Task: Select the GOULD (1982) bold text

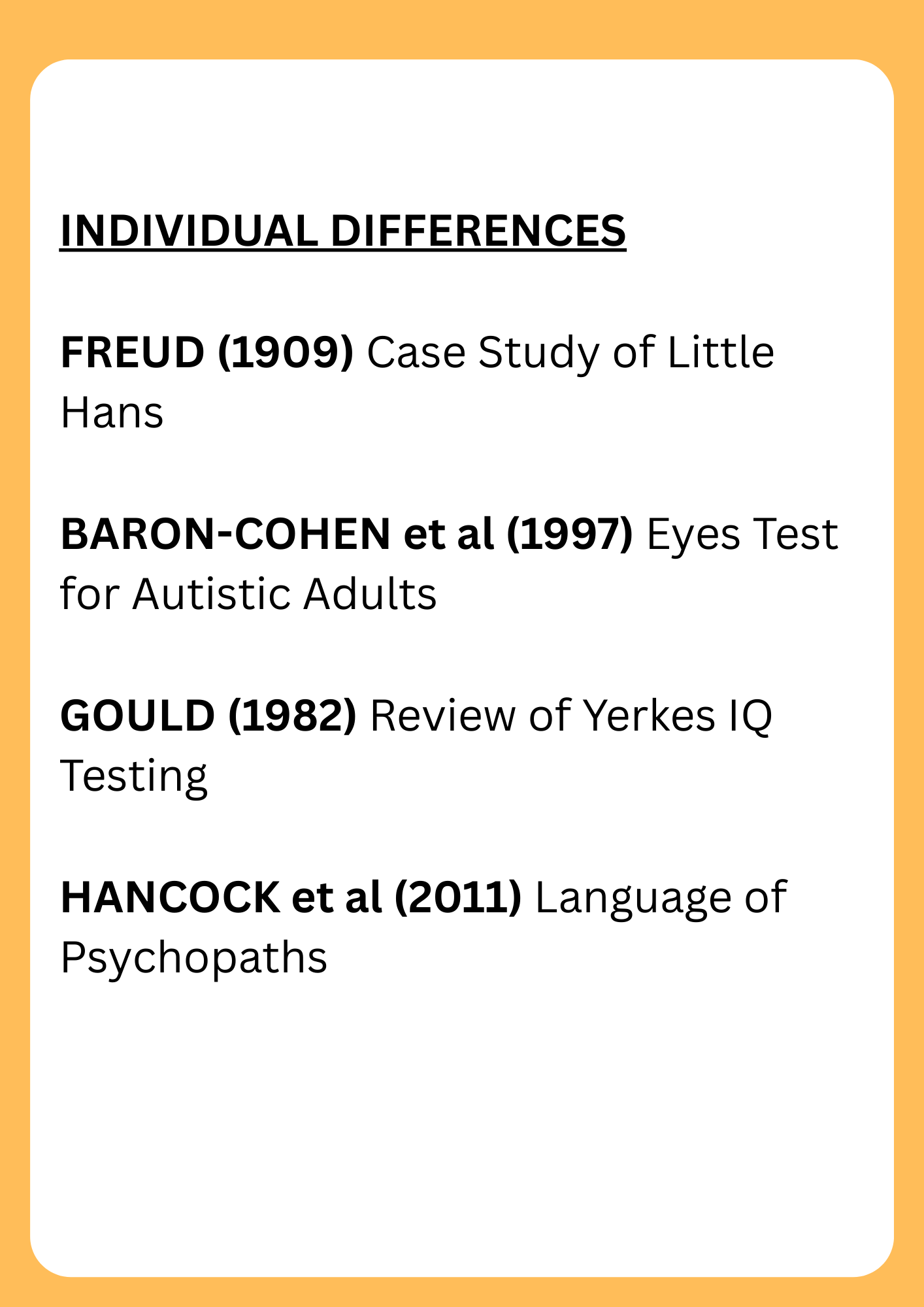Action: click(x=208, y=716)
